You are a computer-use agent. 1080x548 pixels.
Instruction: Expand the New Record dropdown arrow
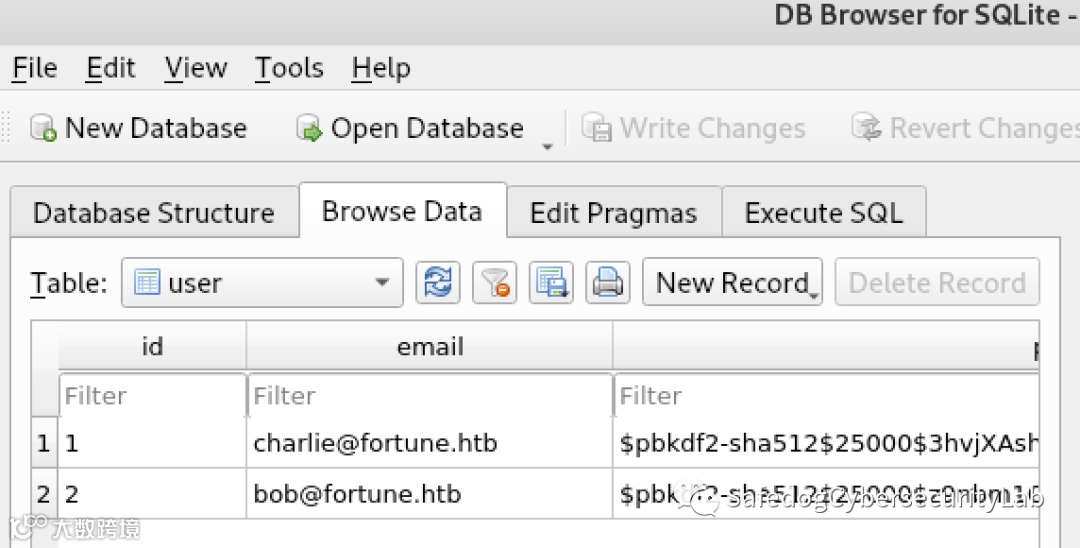pyautogui.click(x=813, y=294)
